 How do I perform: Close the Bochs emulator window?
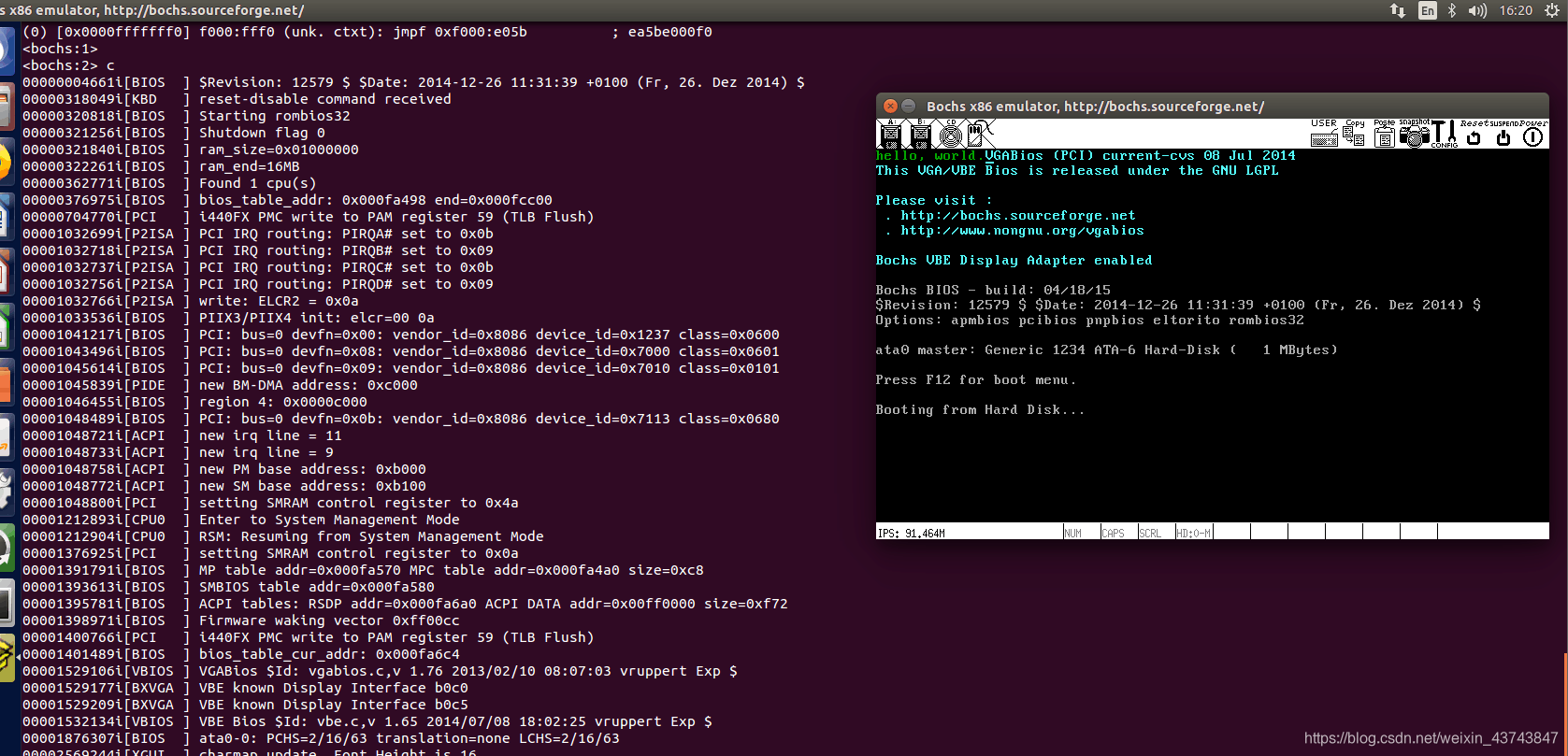890,106
